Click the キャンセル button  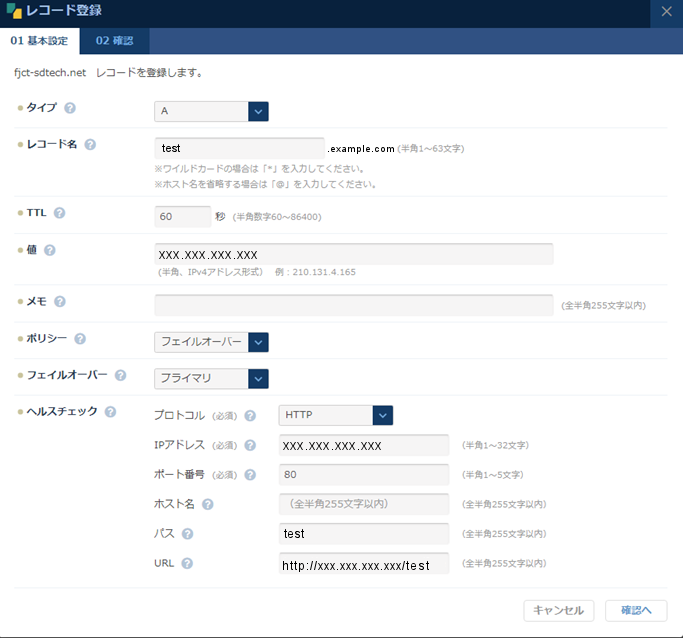[559, 611]
